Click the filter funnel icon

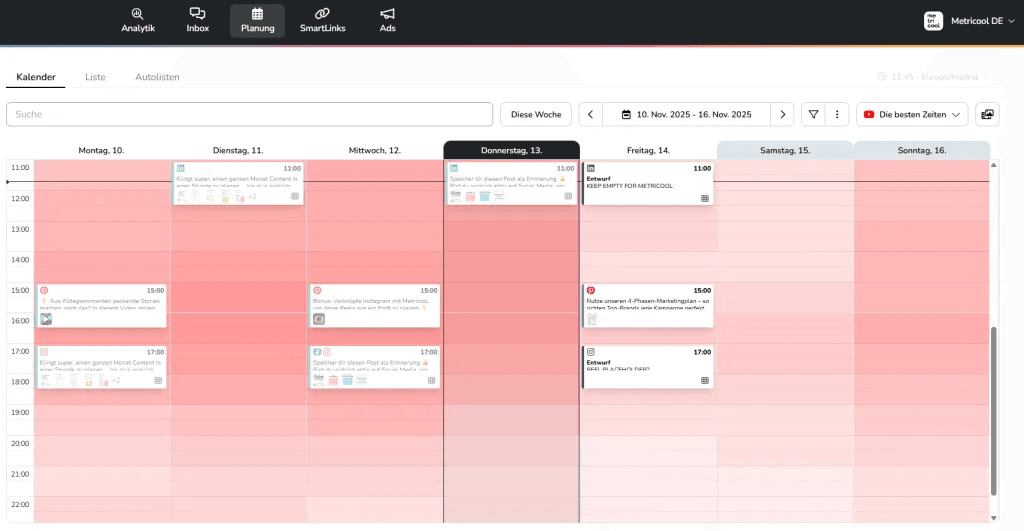(813, 114)
